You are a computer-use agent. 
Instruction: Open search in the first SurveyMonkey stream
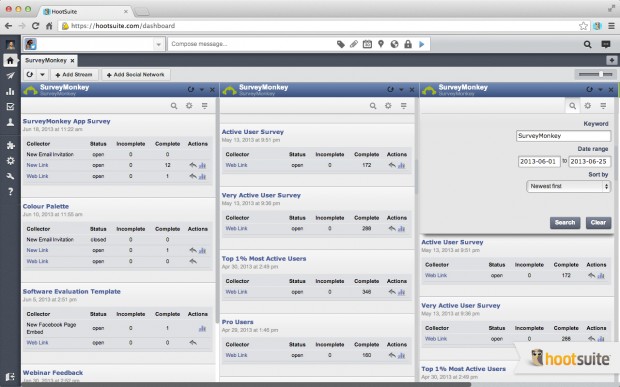[174, 106]
